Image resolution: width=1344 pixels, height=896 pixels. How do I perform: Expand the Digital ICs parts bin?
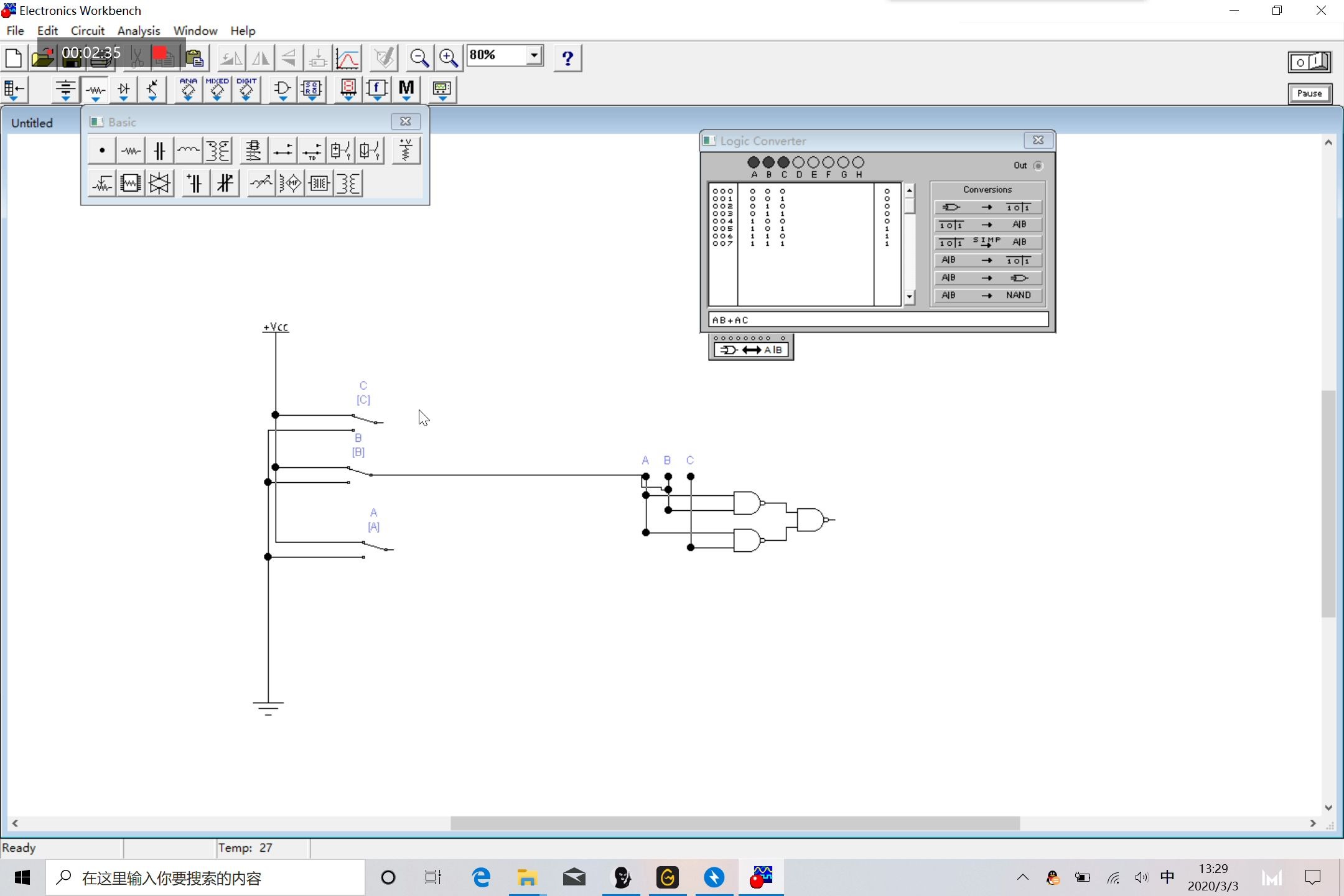[x=246, y=90]
